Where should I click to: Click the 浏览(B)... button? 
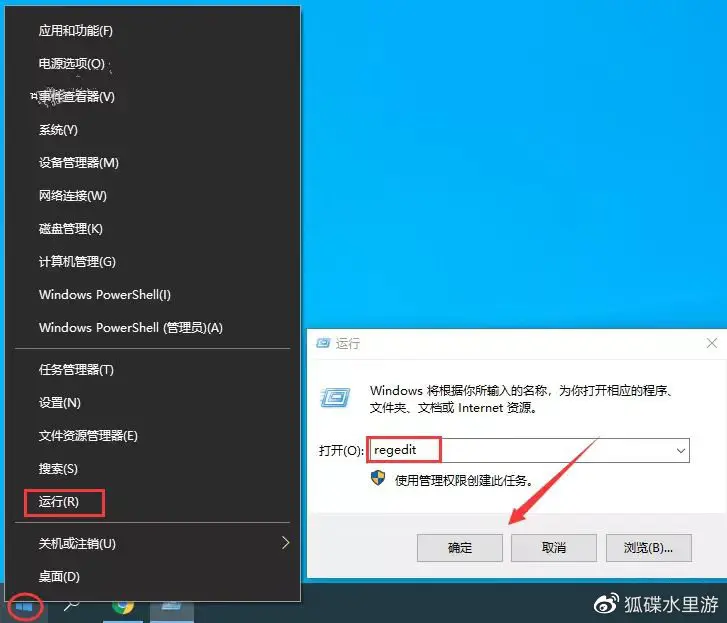click(x=648, y=548)
